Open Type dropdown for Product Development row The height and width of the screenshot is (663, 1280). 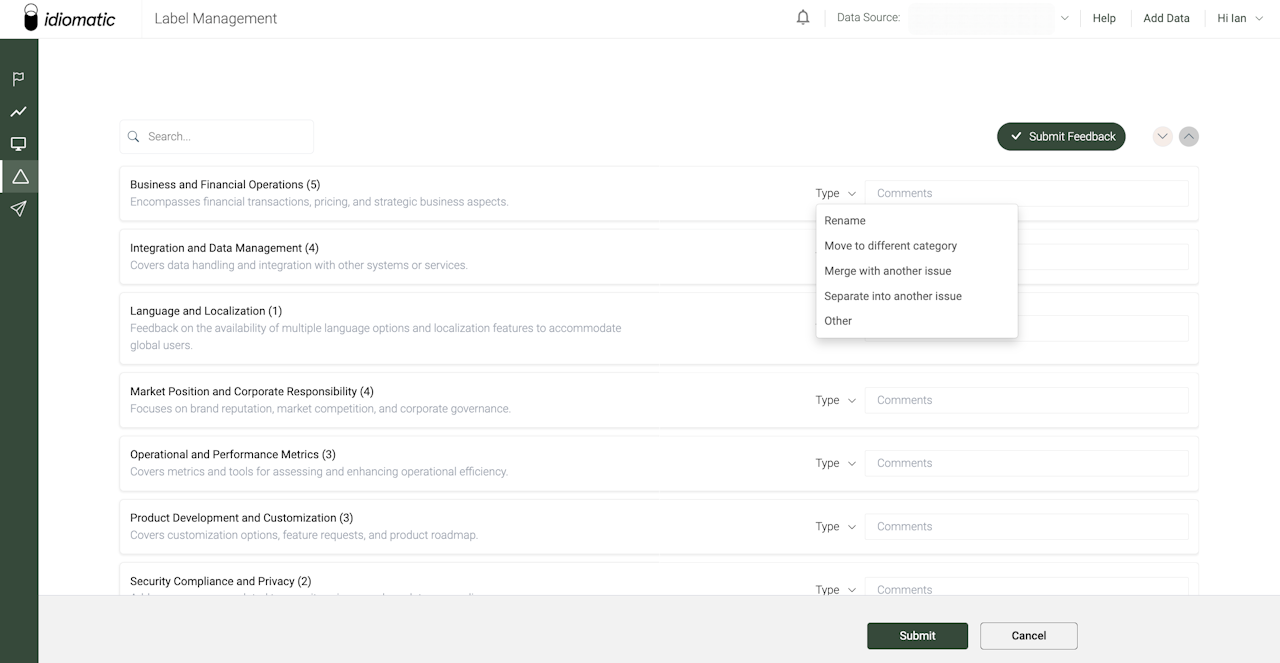pos(836,527)
